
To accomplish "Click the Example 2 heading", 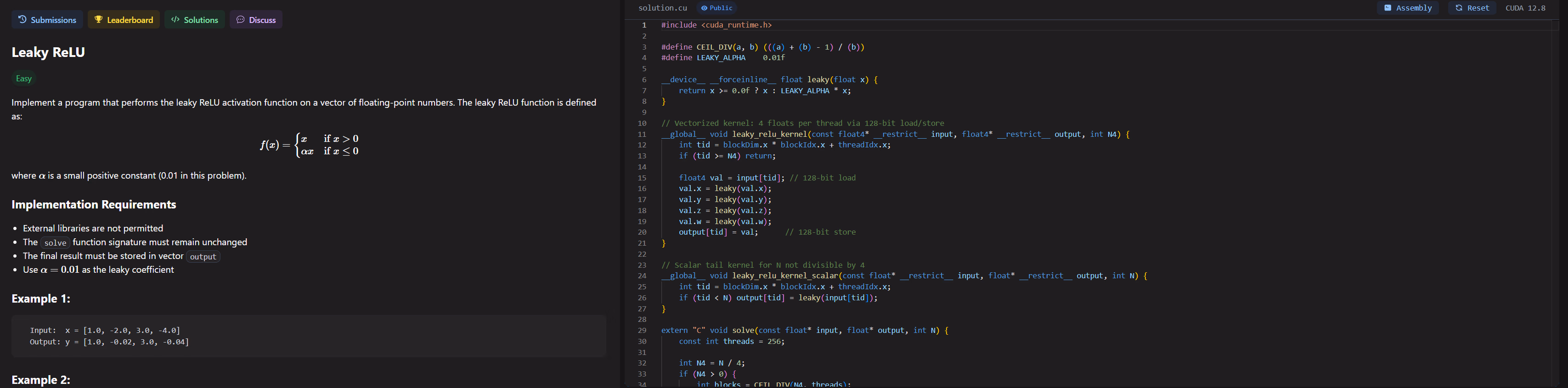I will [41, 379].
